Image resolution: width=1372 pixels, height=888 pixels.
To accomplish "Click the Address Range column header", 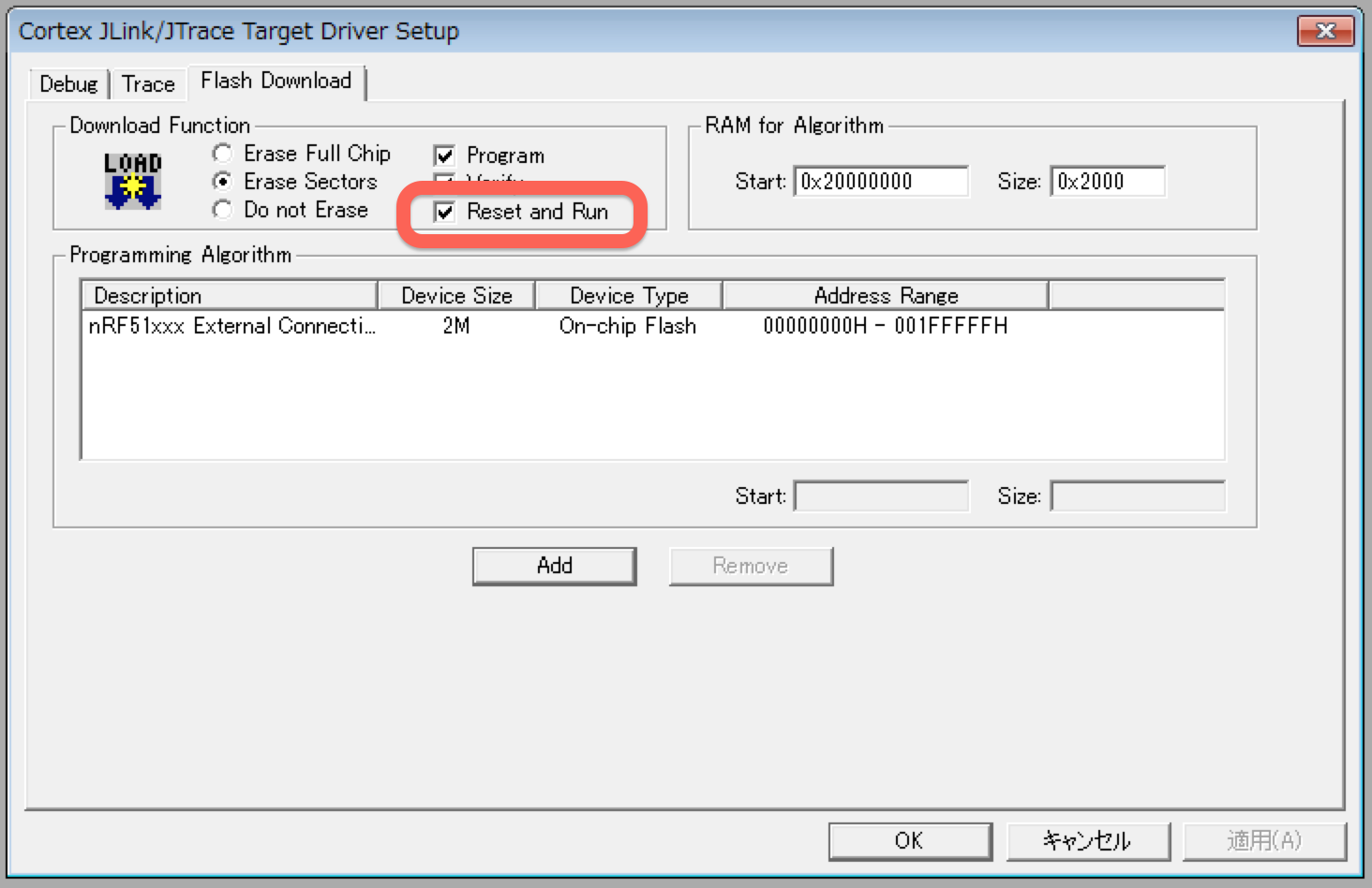I will [x=886, y=296].
